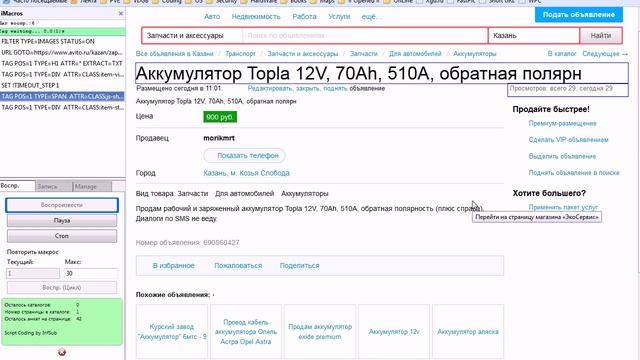
Task: Open similar ad Аккумулятор 12v
Action: [394, 331]
